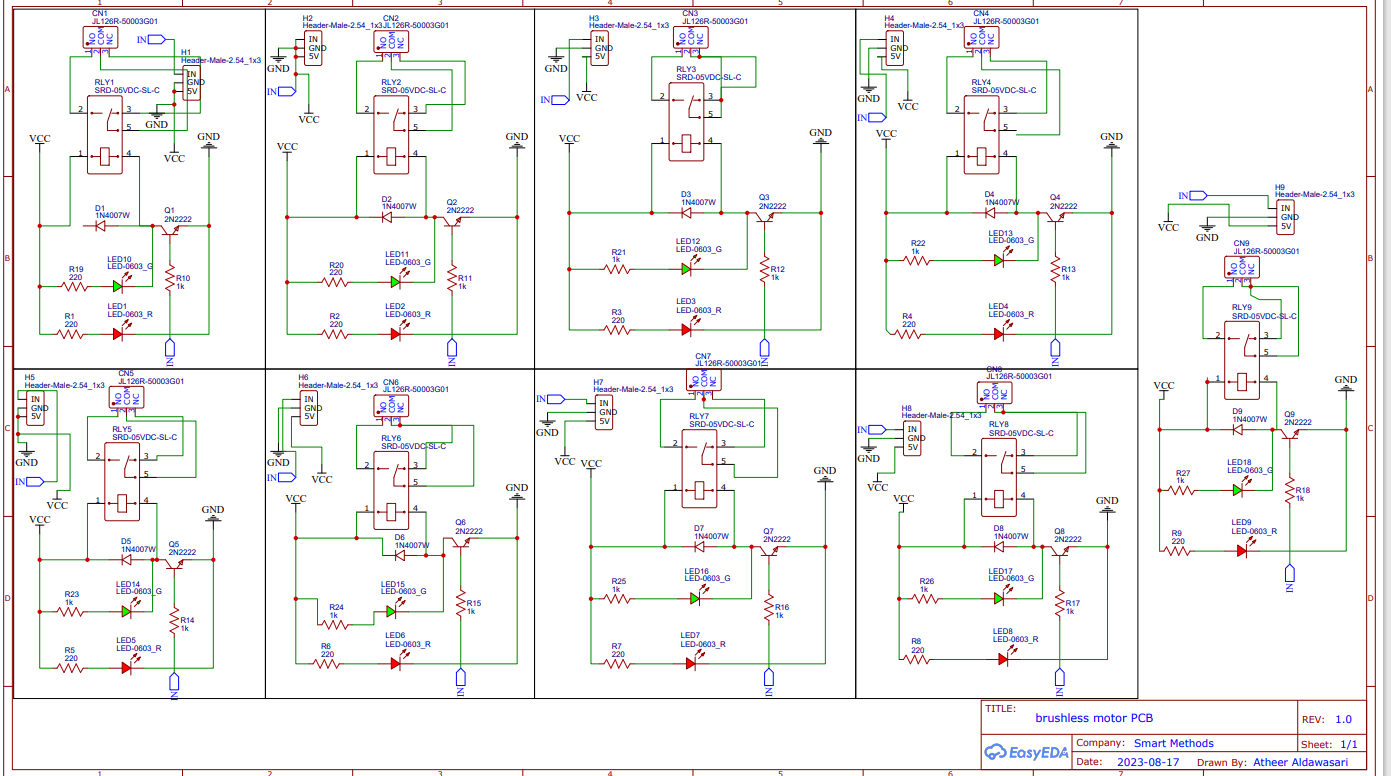Select the GND ground symbol beside RLY9

(x=1348, y=390)
